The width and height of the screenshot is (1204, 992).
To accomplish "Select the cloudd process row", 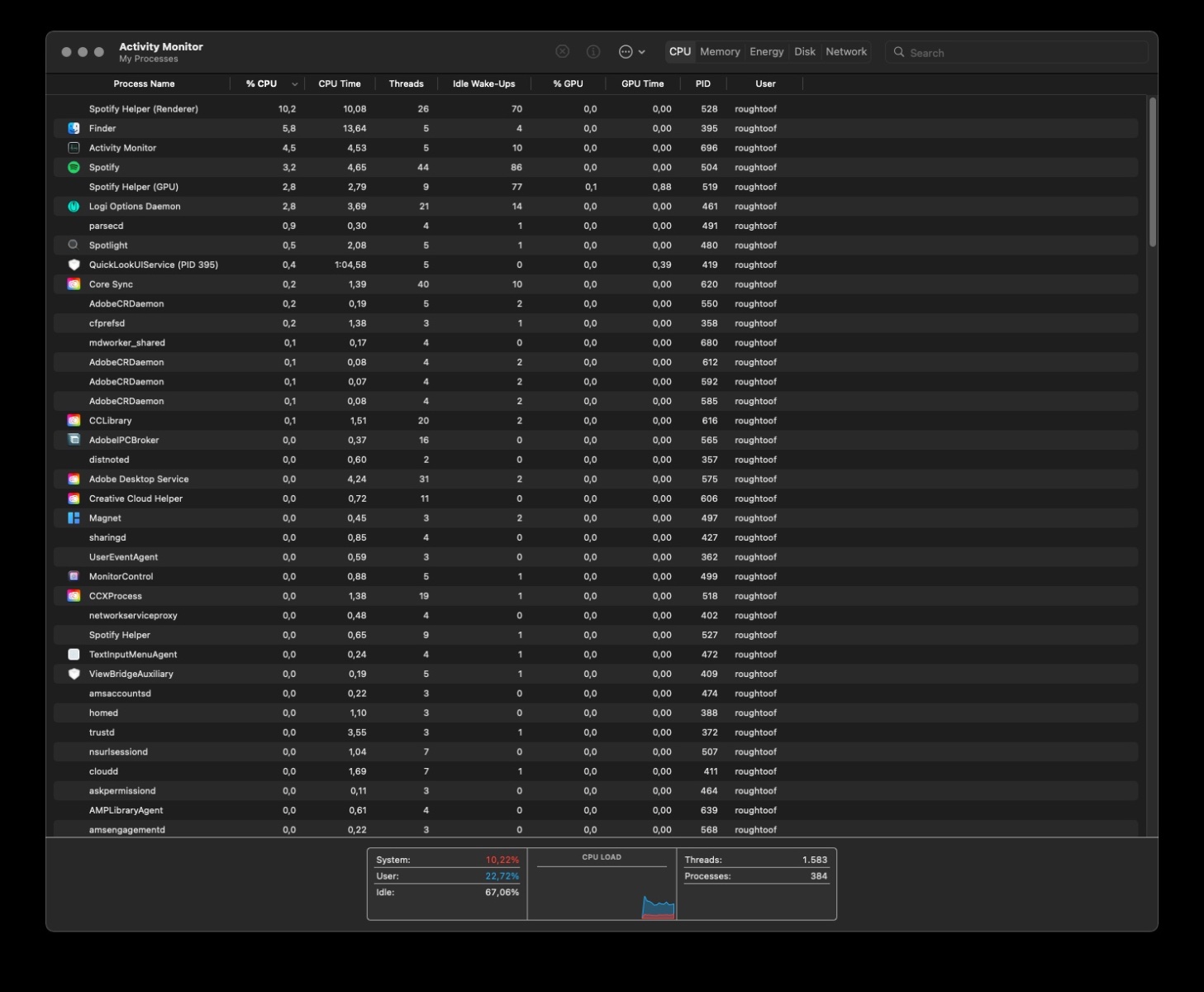I will pyautogui.click(x=596, y=771).
